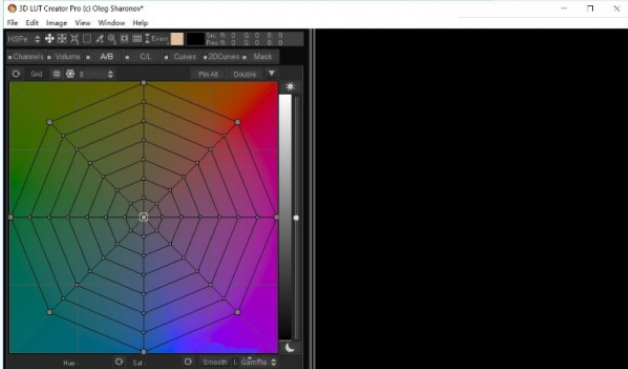Expand the triangle menu after Double

(x=272, y=73)
